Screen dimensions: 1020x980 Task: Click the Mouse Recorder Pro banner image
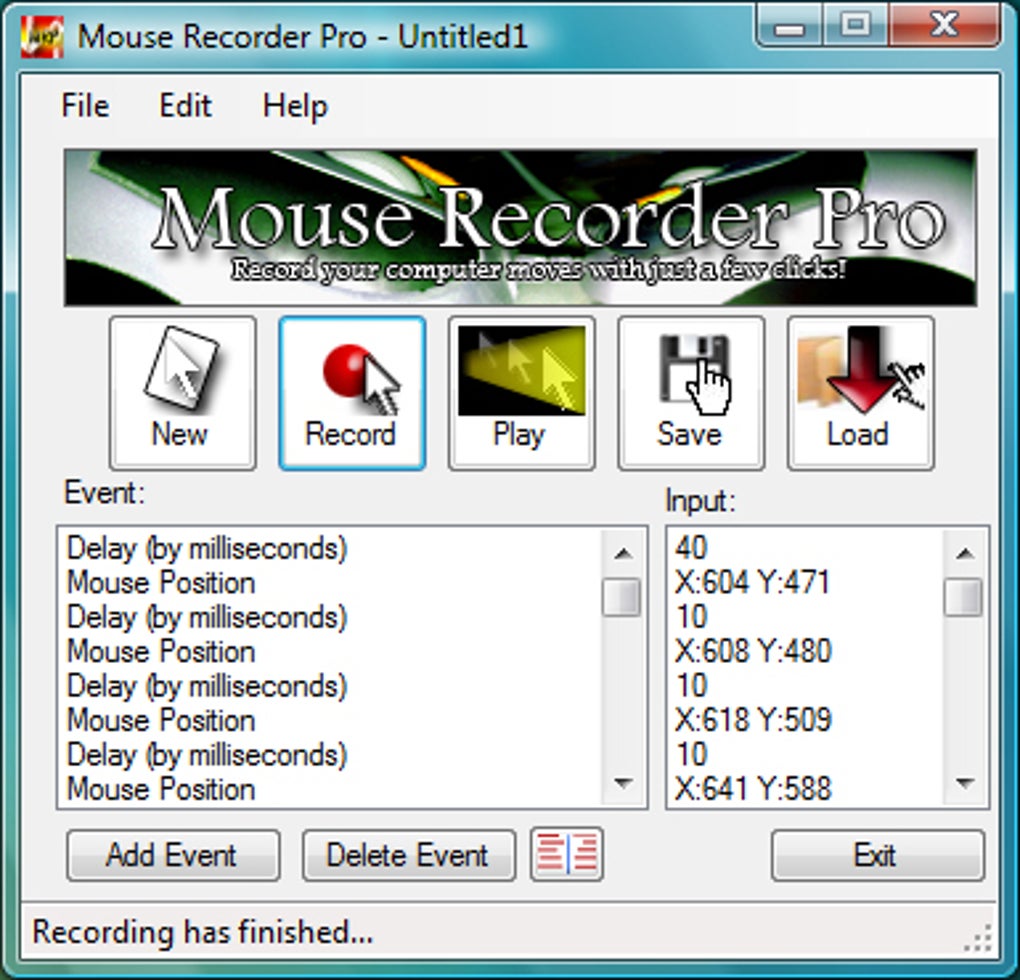click(520, 228)
